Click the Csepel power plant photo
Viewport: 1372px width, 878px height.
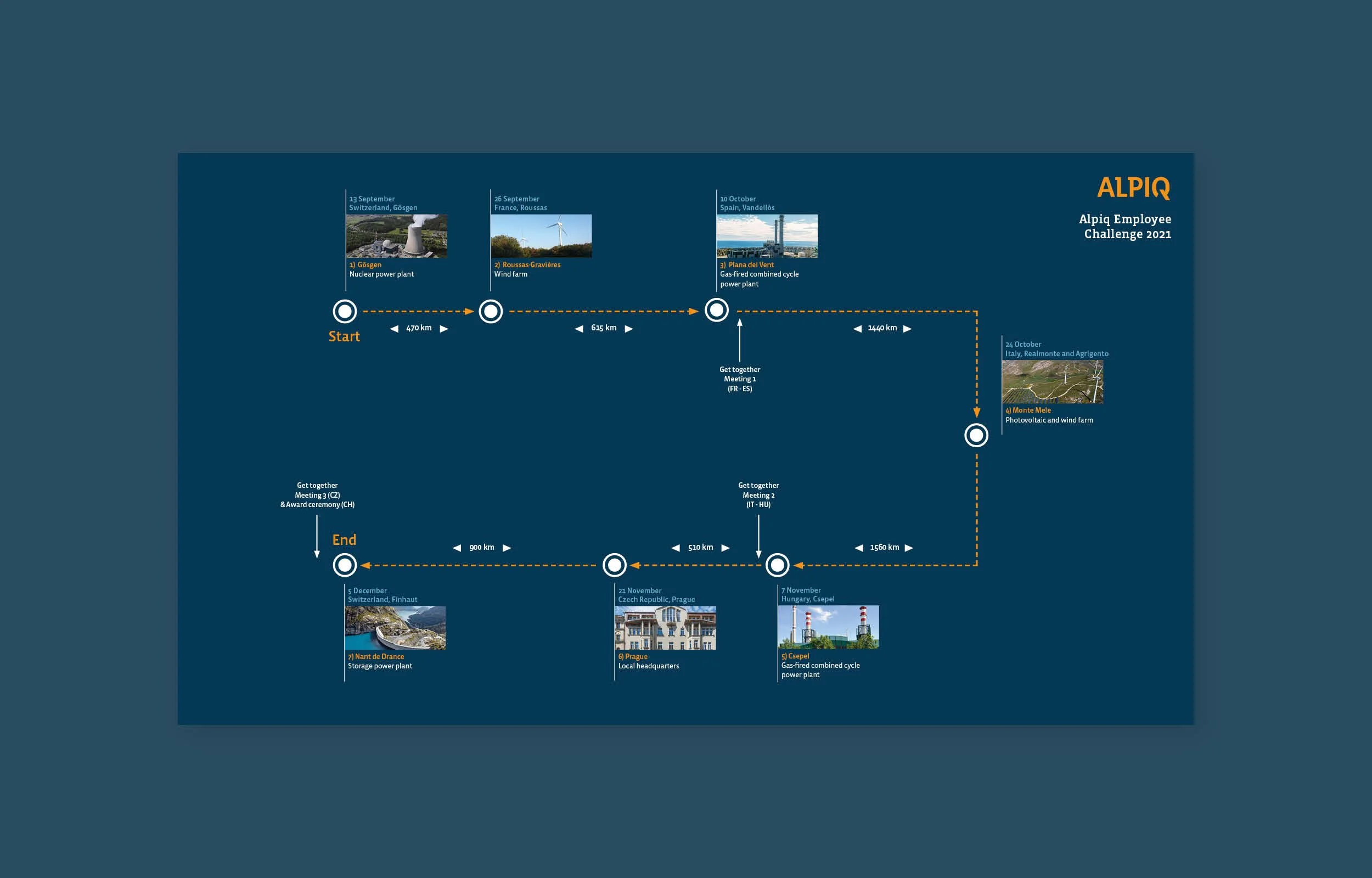[x=828, y=627]
